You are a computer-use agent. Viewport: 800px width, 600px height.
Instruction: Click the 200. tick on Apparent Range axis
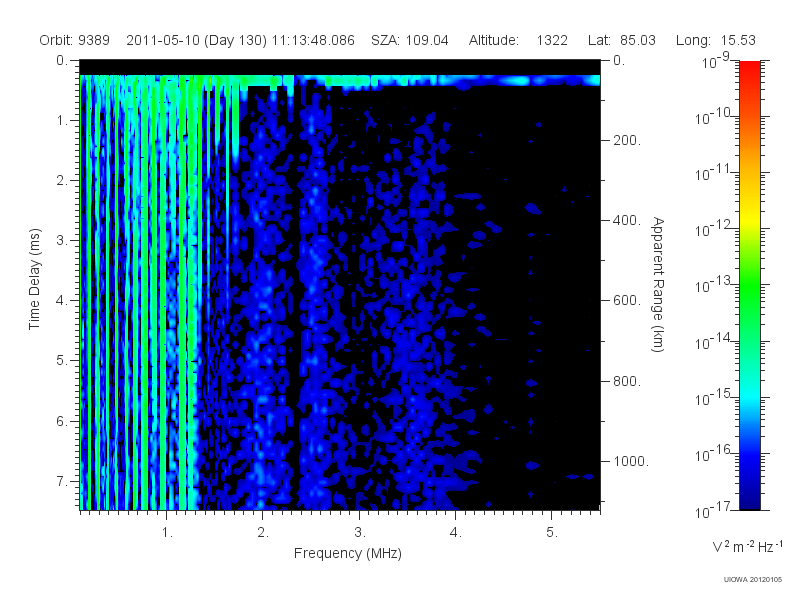click(x=627, y=140)
